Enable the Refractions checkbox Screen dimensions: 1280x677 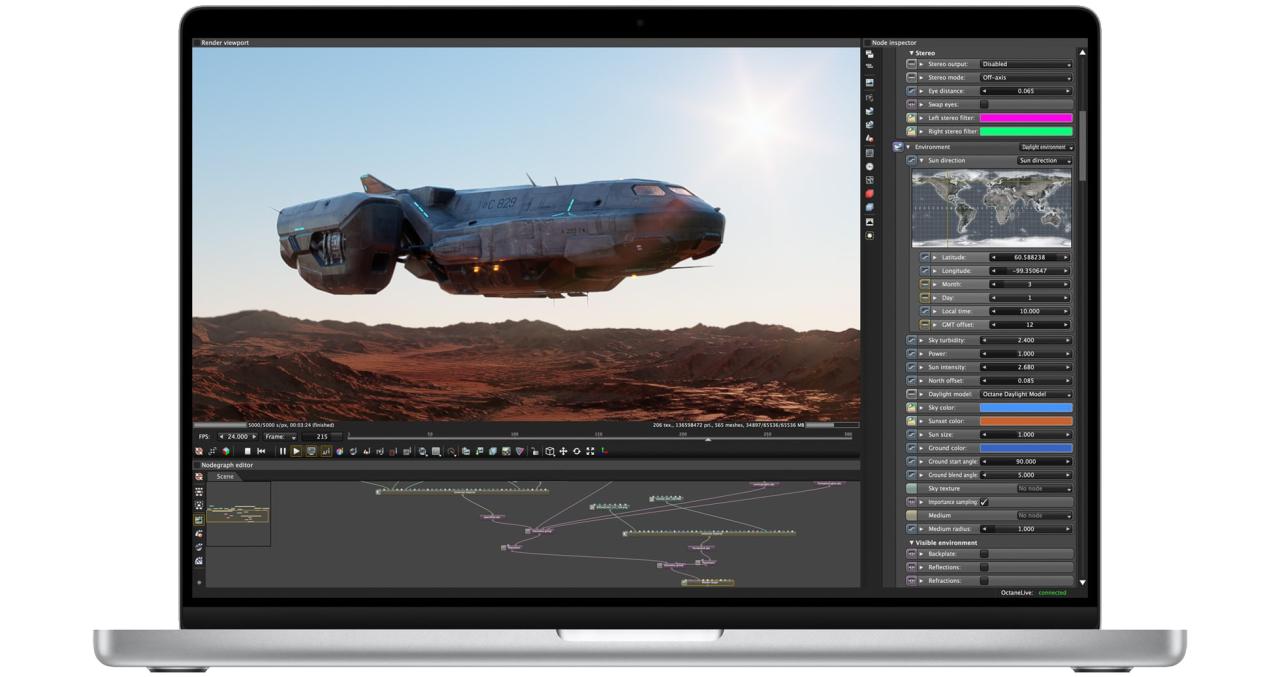(984, 581)
